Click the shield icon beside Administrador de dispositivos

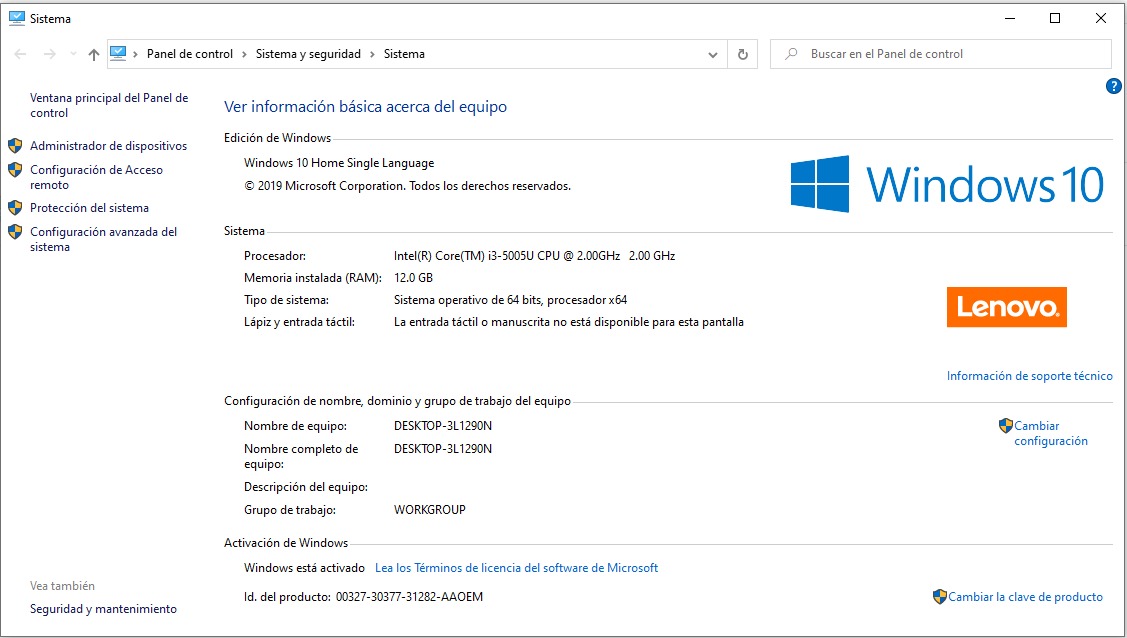click(x=15, y=146)
